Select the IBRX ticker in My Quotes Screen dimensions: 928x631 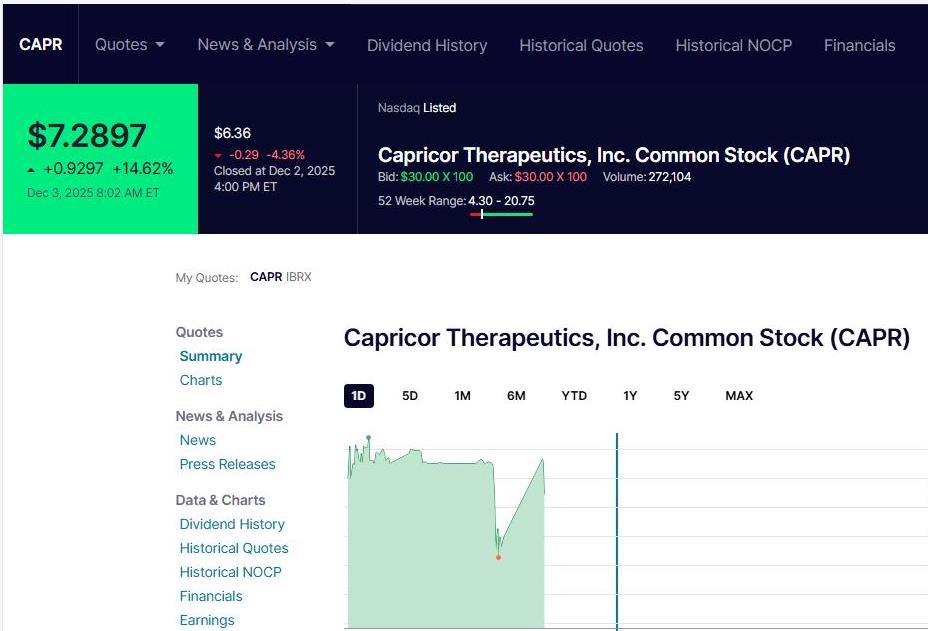click(298, 278)
